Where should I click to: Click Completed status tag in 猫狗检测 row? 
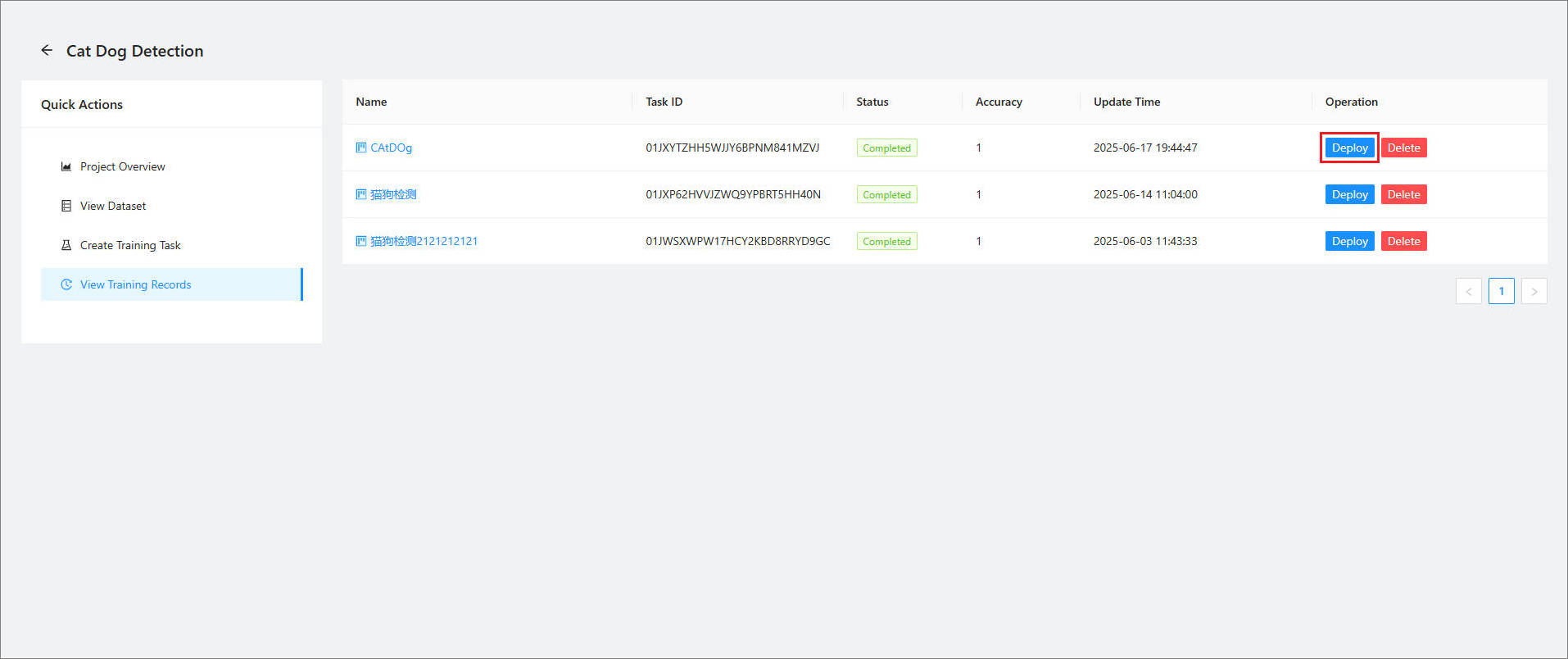886,194
